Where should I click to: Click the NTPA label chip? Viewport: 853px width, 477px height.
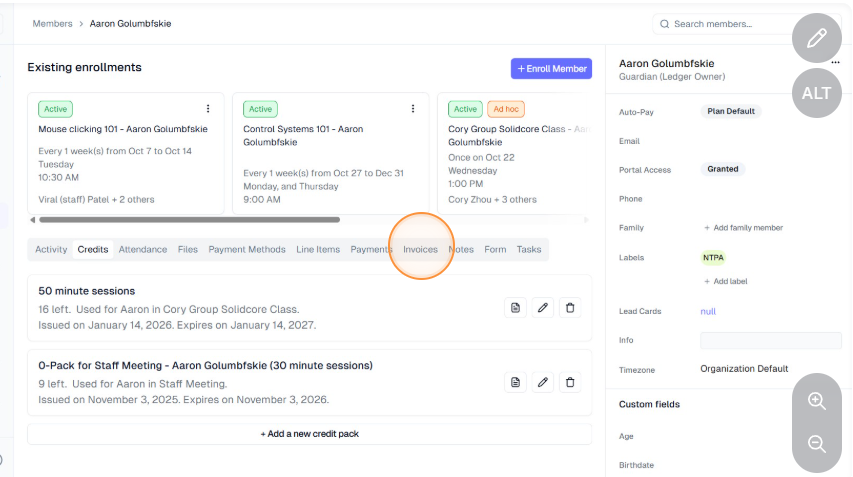[713, 257]
